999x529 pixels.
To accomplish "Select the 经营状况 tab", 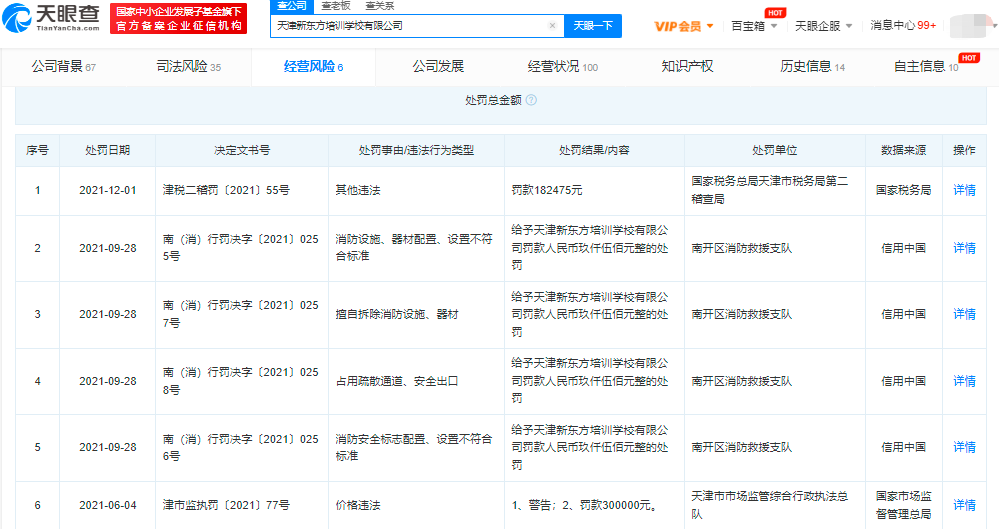I will 563,66.
